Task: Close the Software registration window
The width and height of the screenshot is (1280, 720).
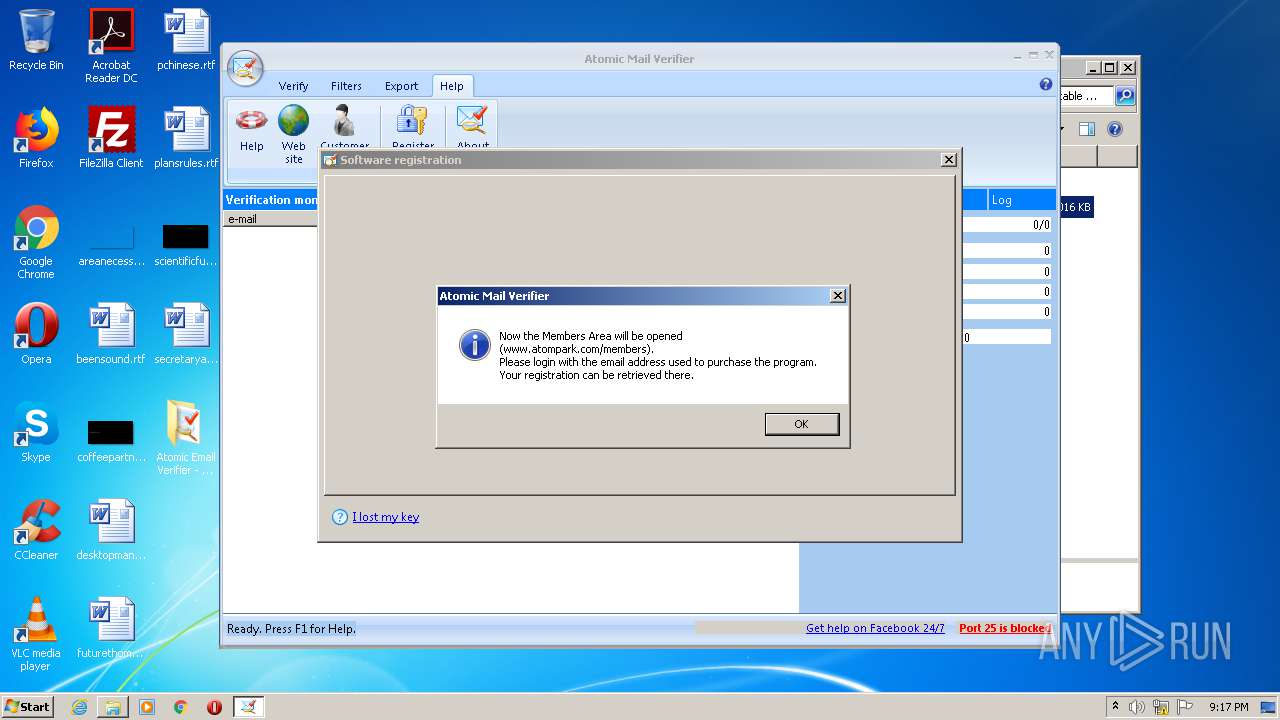Action: [x=949, y=160]
